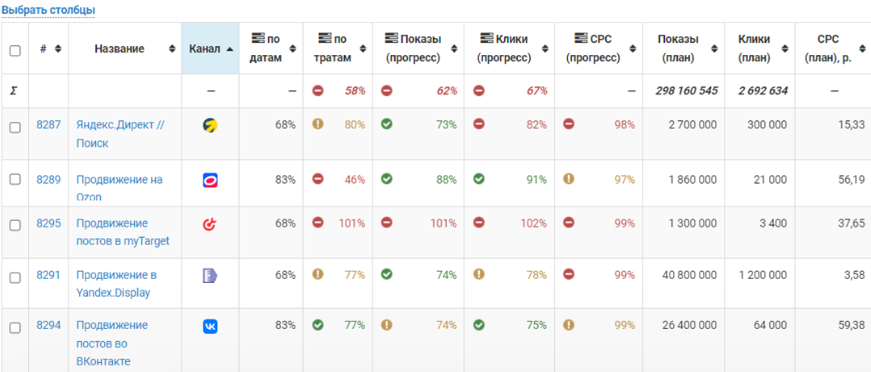Open the Выбрать столбцы link
This screenshot has width=871, height=372.
tap(48, 10)
